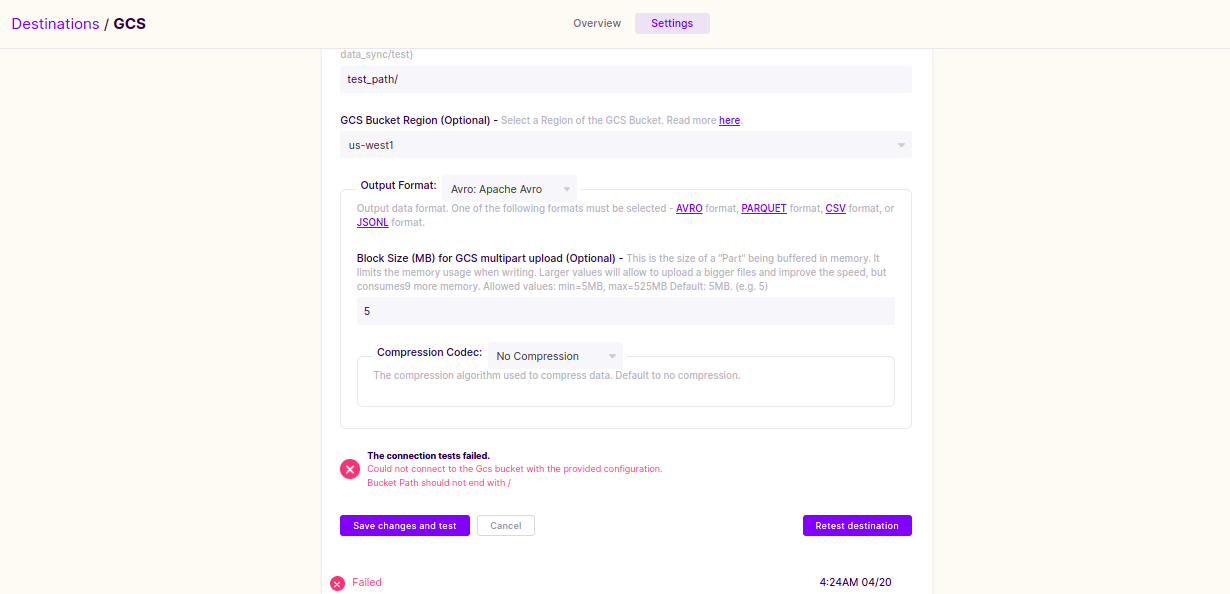This screenshot has width=1230, height=594.
Task: Click the 'here' link for bucket region info
Action: (x=729, y=120)
